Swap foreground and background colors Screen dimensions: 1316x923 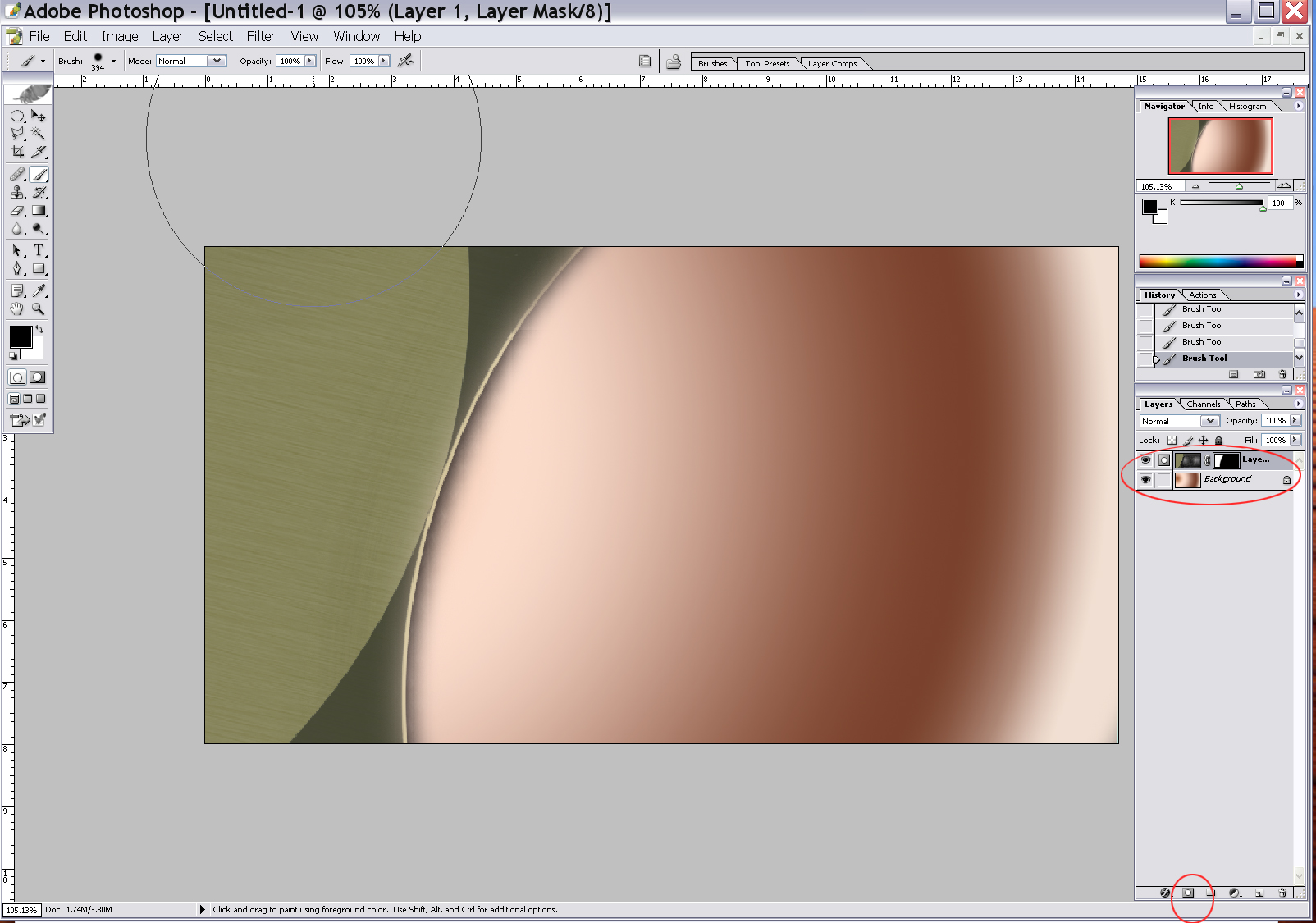39,329
